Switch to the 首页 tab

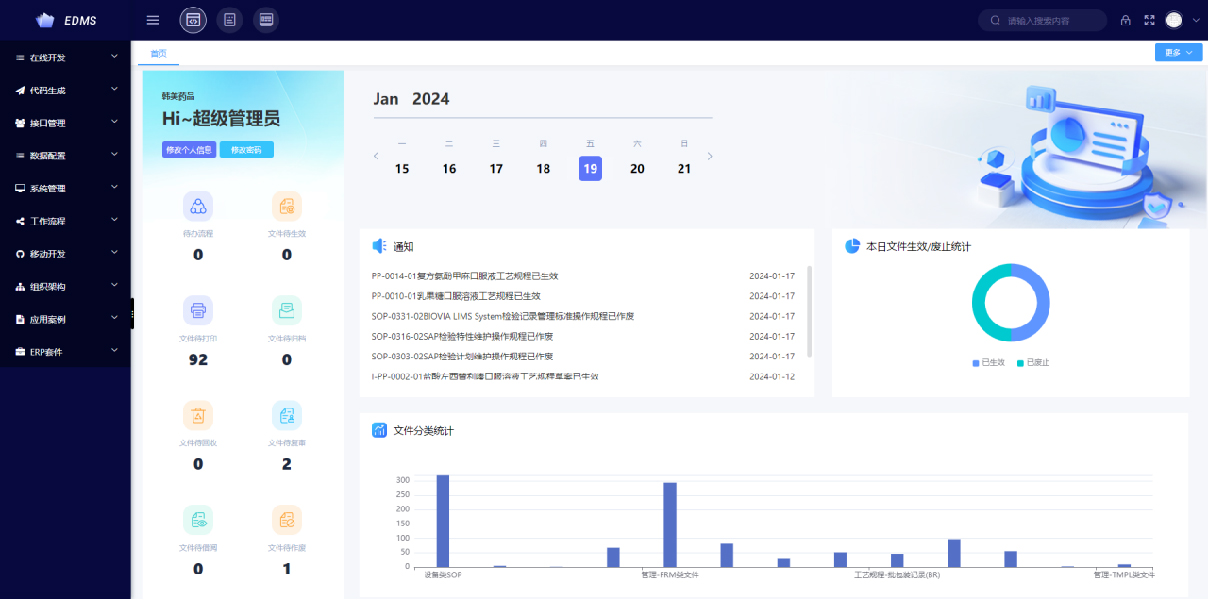tap(158, 53)
